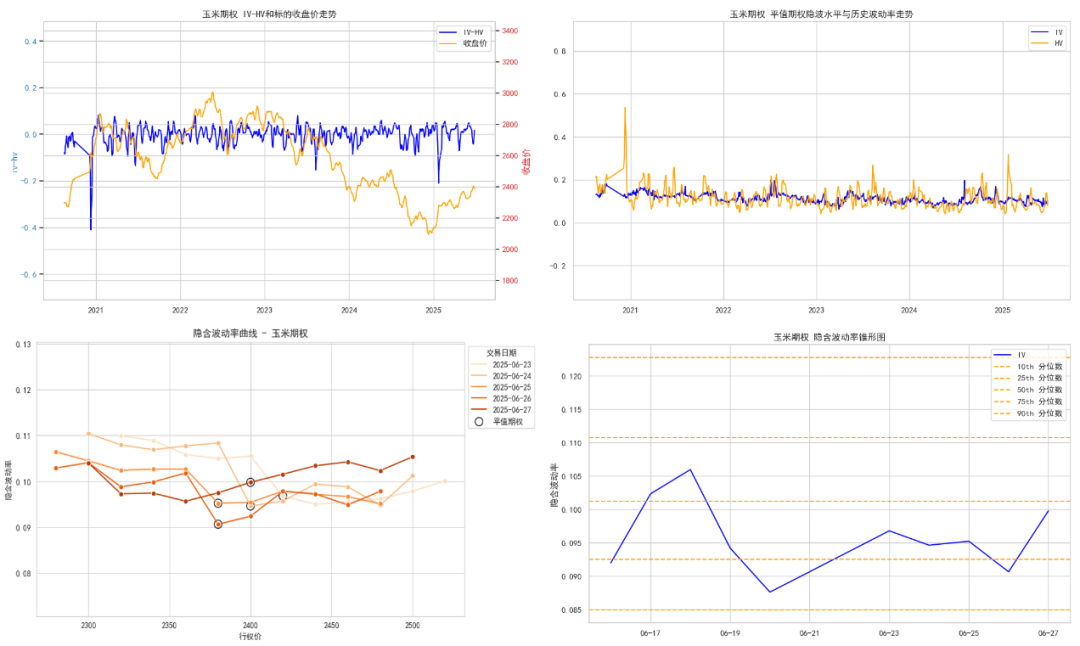Click the title 玉米期权 隐含波动率锥形图
This screenshot has width=1080, height=646.
point(829,337)
